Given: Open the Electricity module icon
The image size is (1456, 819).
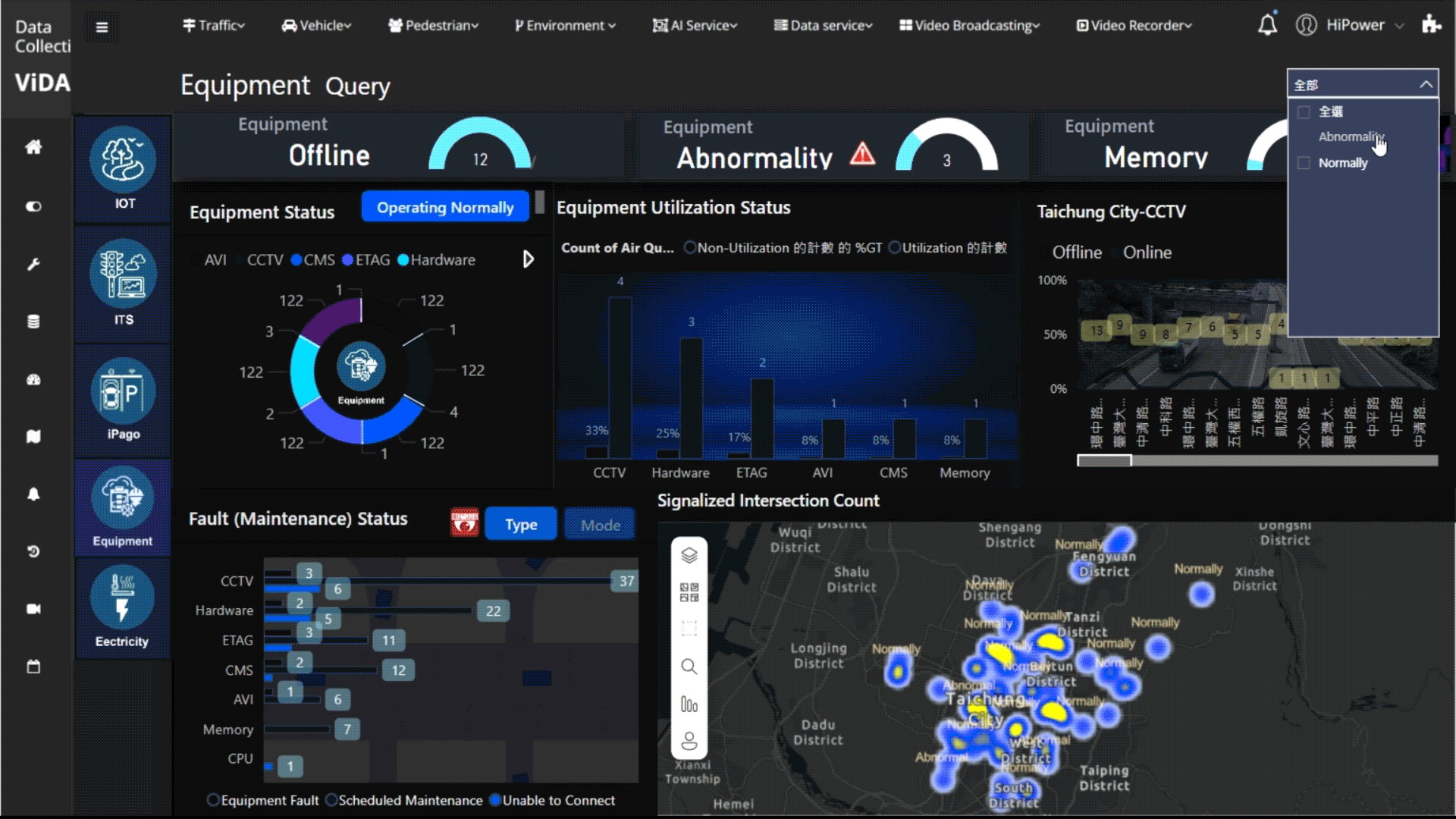Looking at the screenshot, I should (x=122, y=598).
